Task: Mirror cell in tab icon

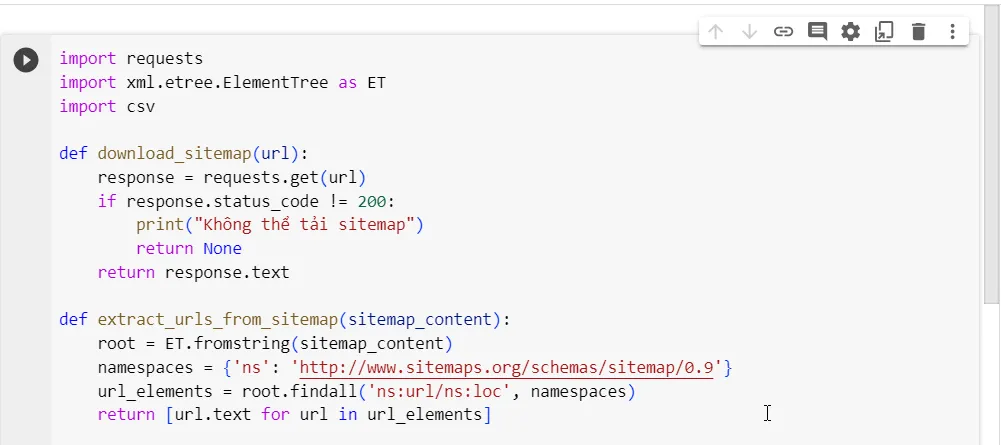Action: click(884, 32)
